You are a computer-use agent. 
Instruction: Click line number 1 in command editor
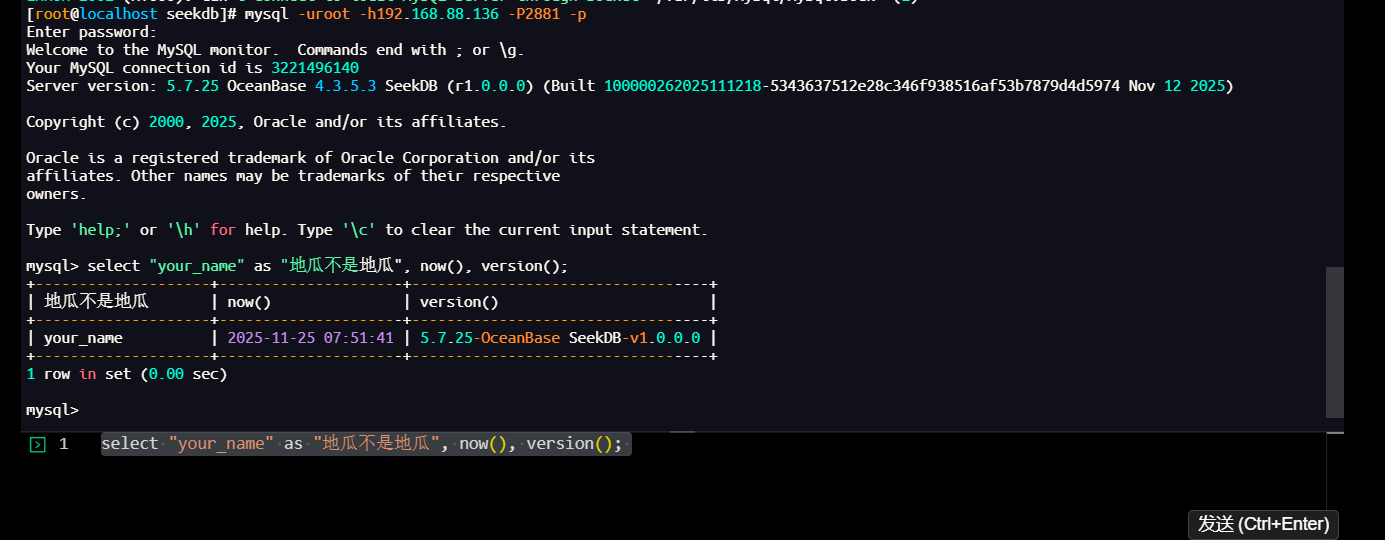pos(63,444)
